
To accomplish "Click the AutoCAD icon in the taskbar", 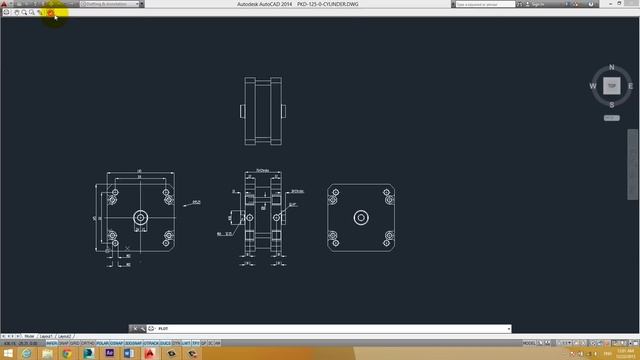I will [150, 353].
